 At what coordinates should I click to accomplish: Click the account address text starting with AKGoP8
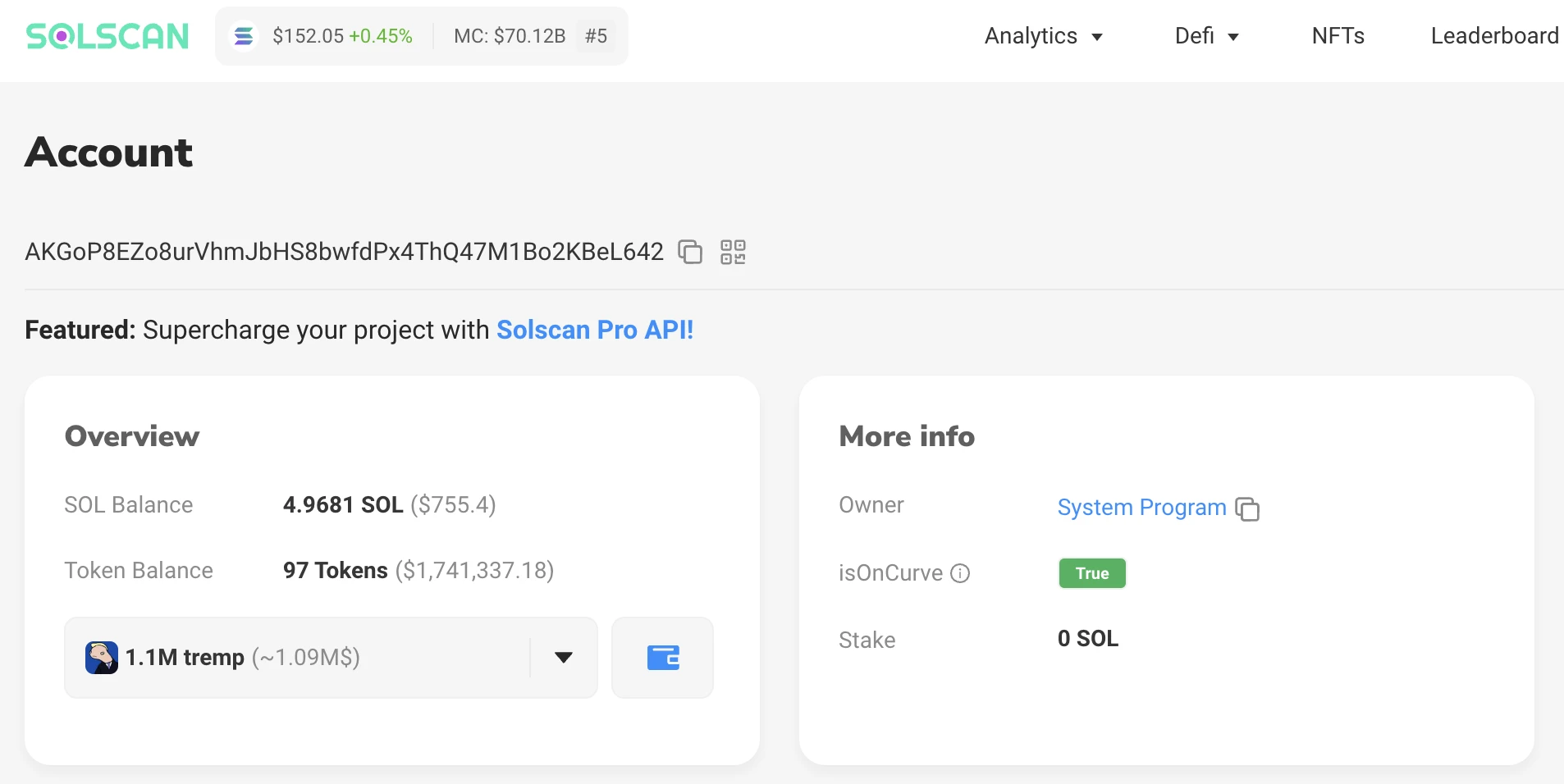click(x=344, y=252)
